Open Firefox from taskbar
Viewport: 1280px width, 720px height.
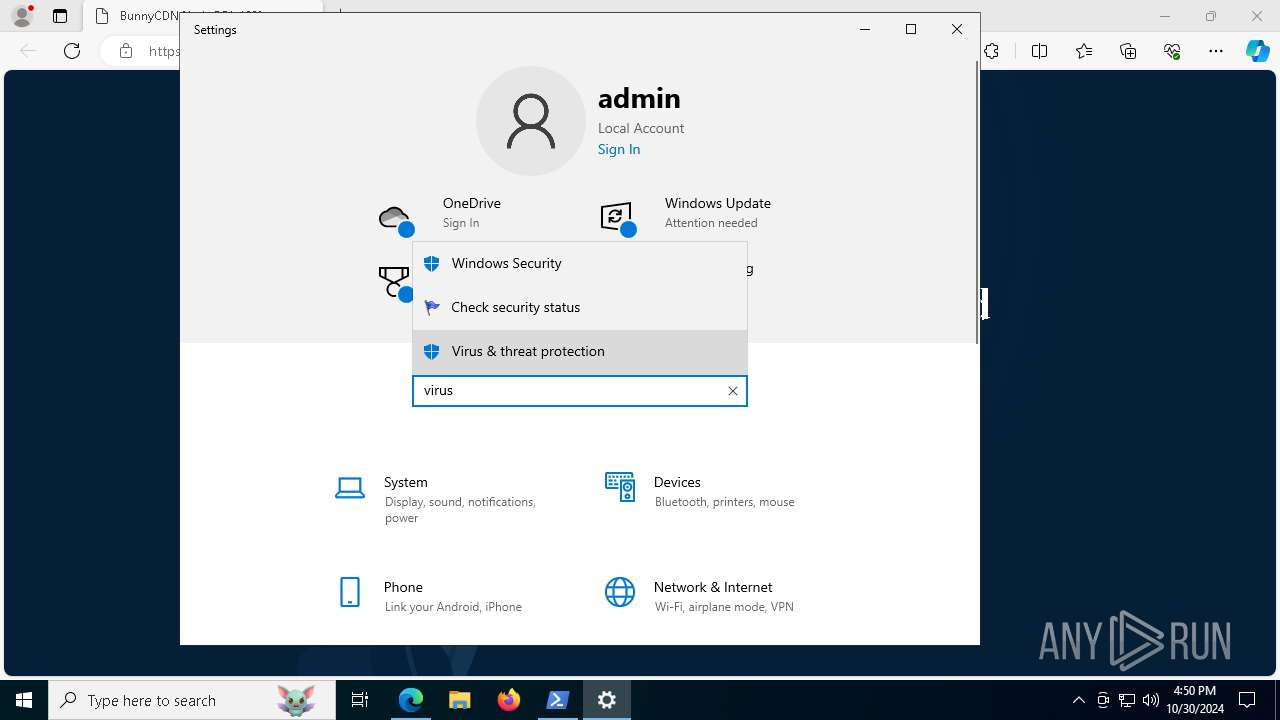509,700
